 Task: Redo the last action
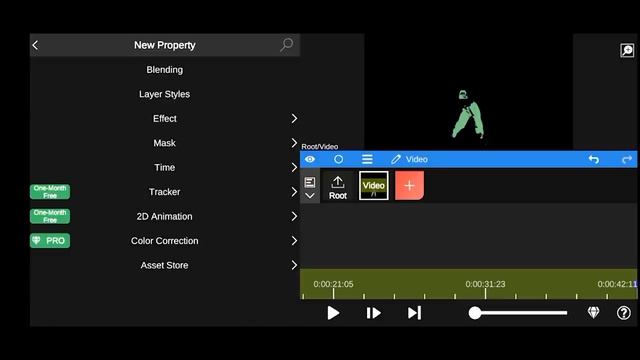coord(627,160)
